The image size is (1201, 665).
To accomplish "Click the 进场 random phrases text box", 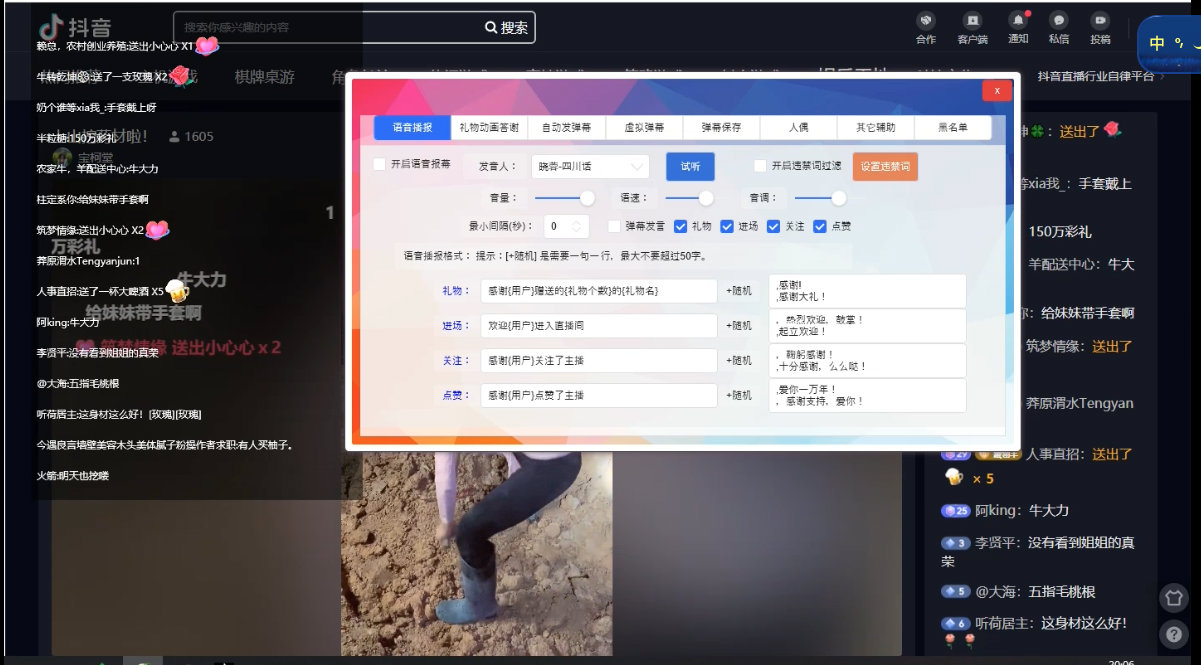I will (867, 326).
